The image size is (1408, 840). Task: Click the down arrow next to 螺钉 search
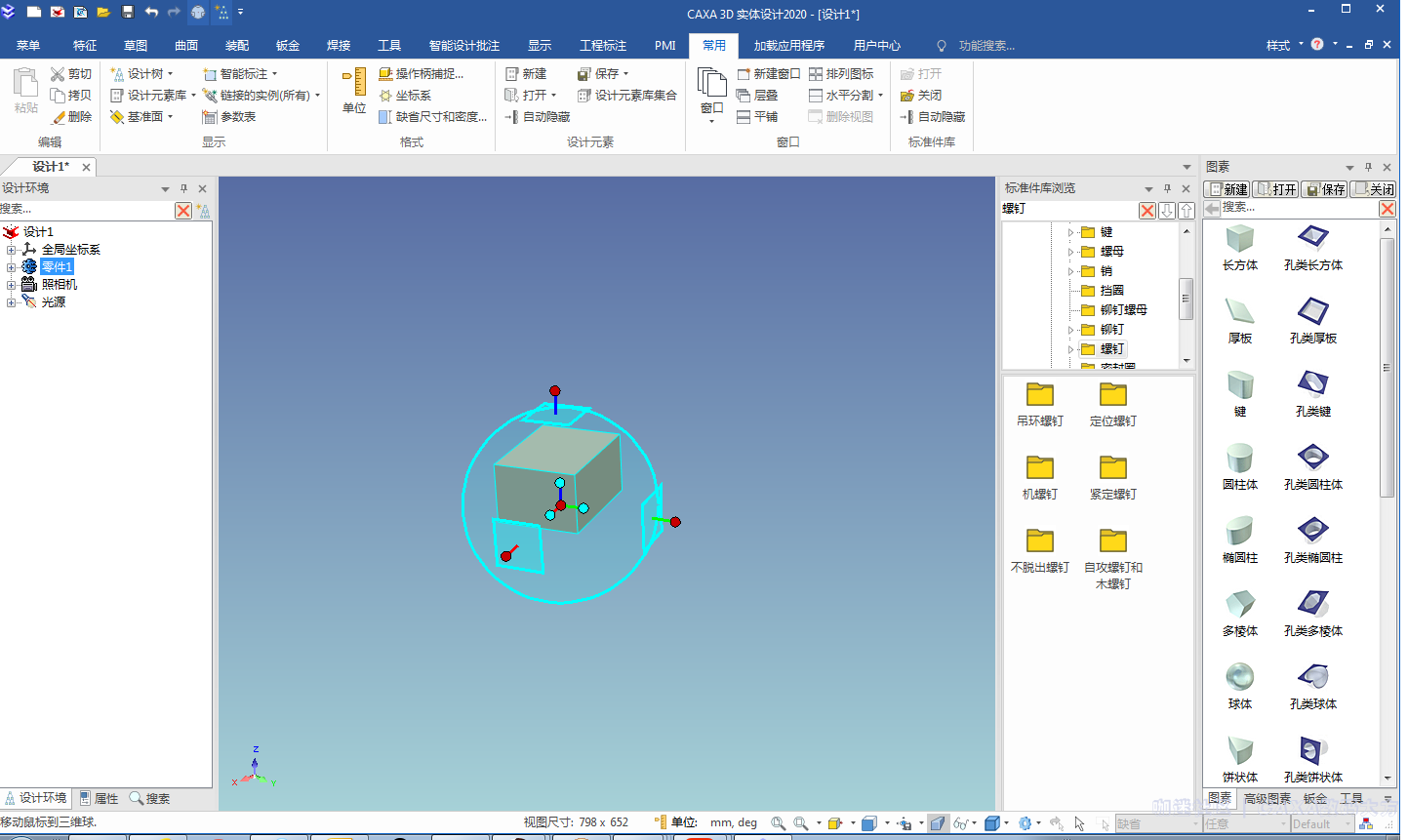pos(1167,211)
